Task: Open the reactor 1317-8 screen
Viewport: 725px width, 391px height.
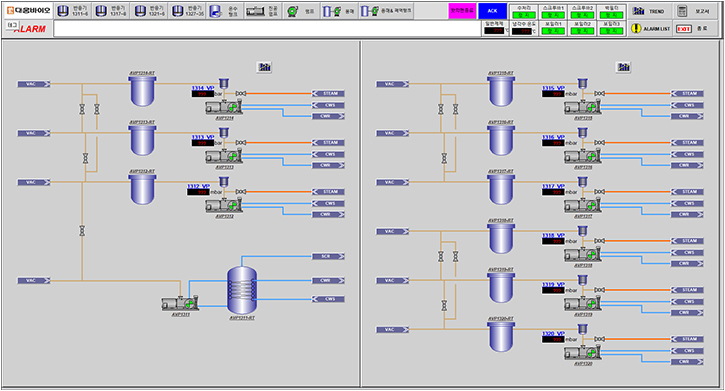Action: [111, 11]
